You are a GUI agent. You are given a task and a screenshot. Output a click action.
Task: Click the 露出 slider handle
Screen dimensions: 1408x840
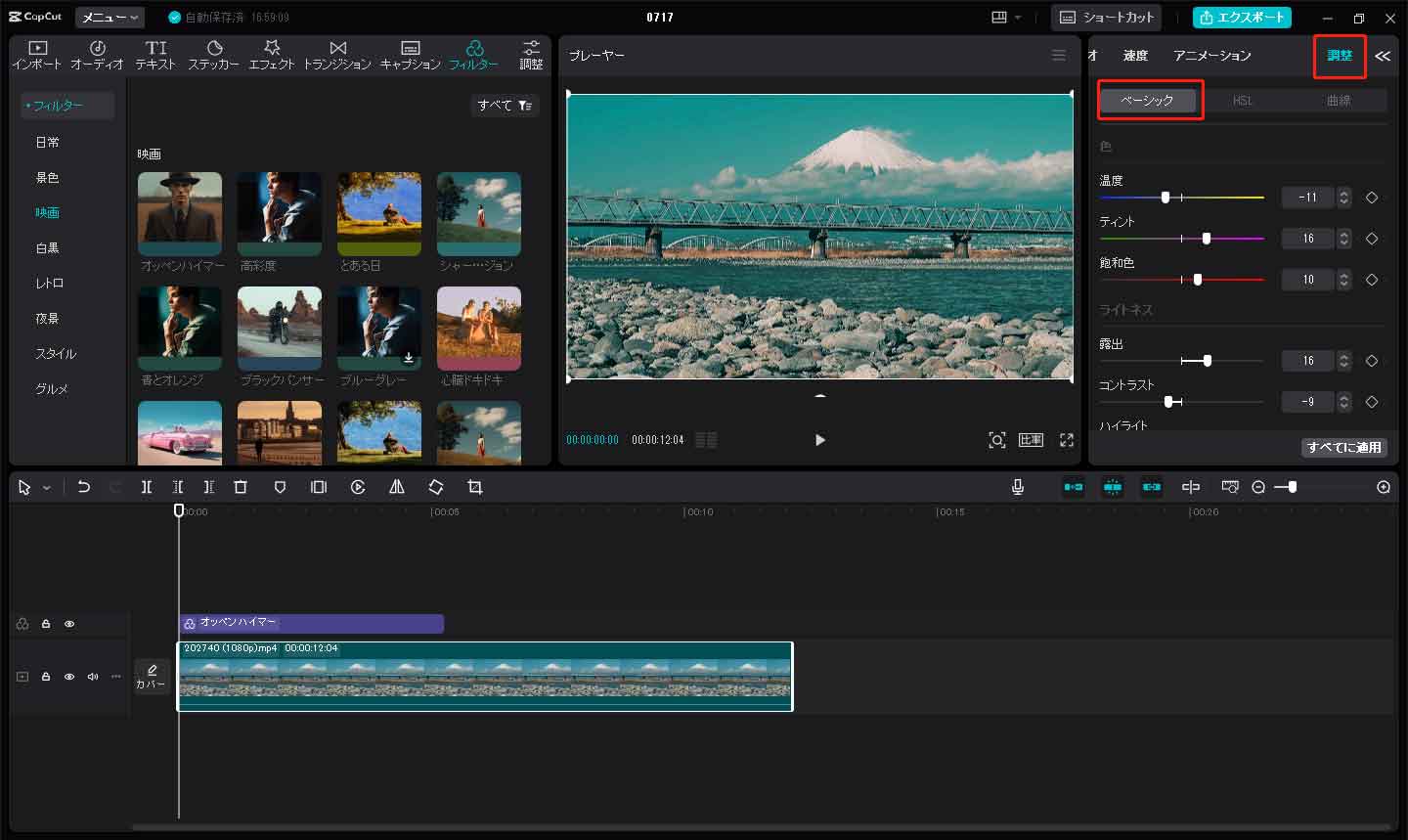(x=1208, y=361)
